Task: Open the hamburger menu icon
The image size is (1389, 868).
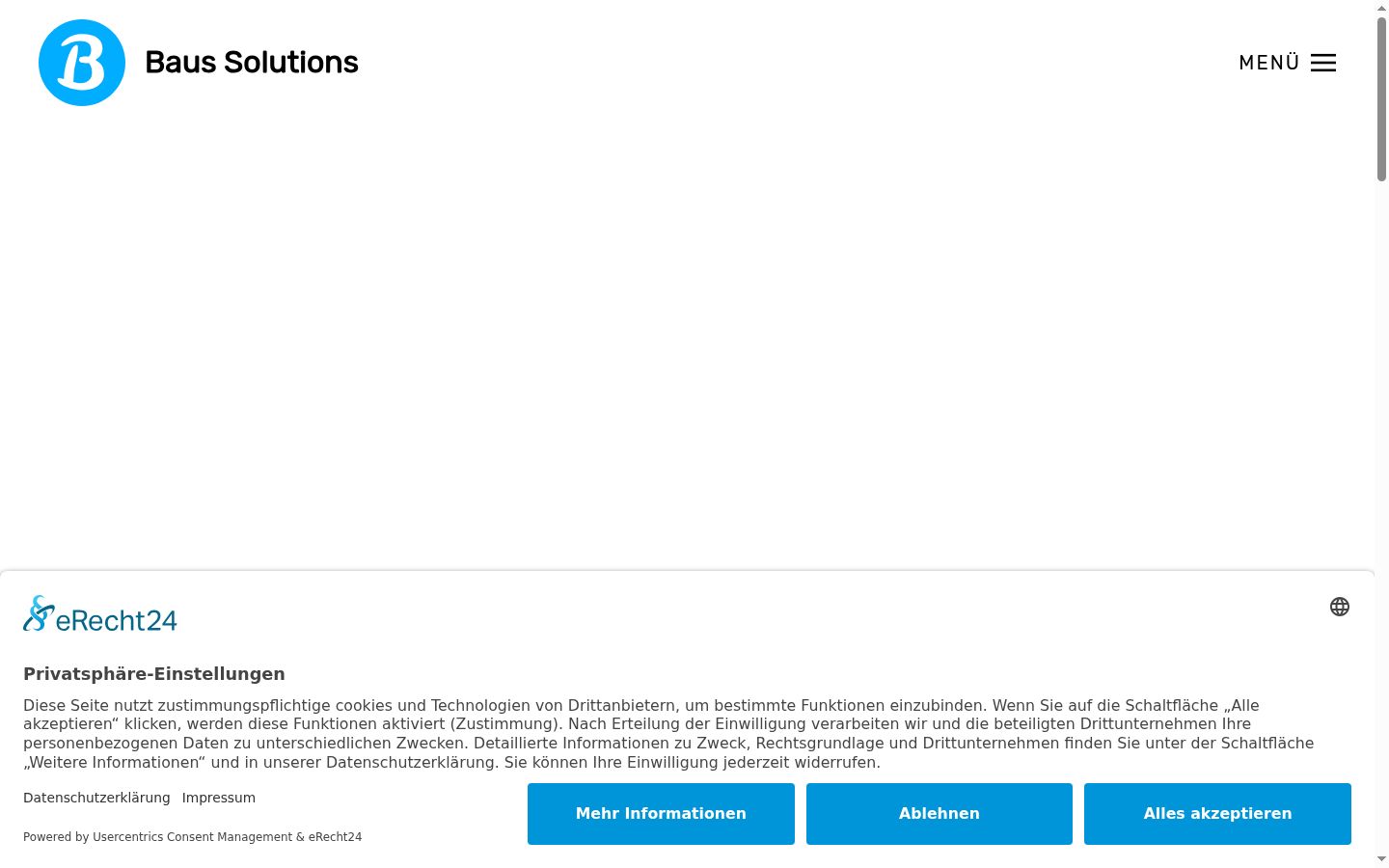Action: pos(1323,63)
